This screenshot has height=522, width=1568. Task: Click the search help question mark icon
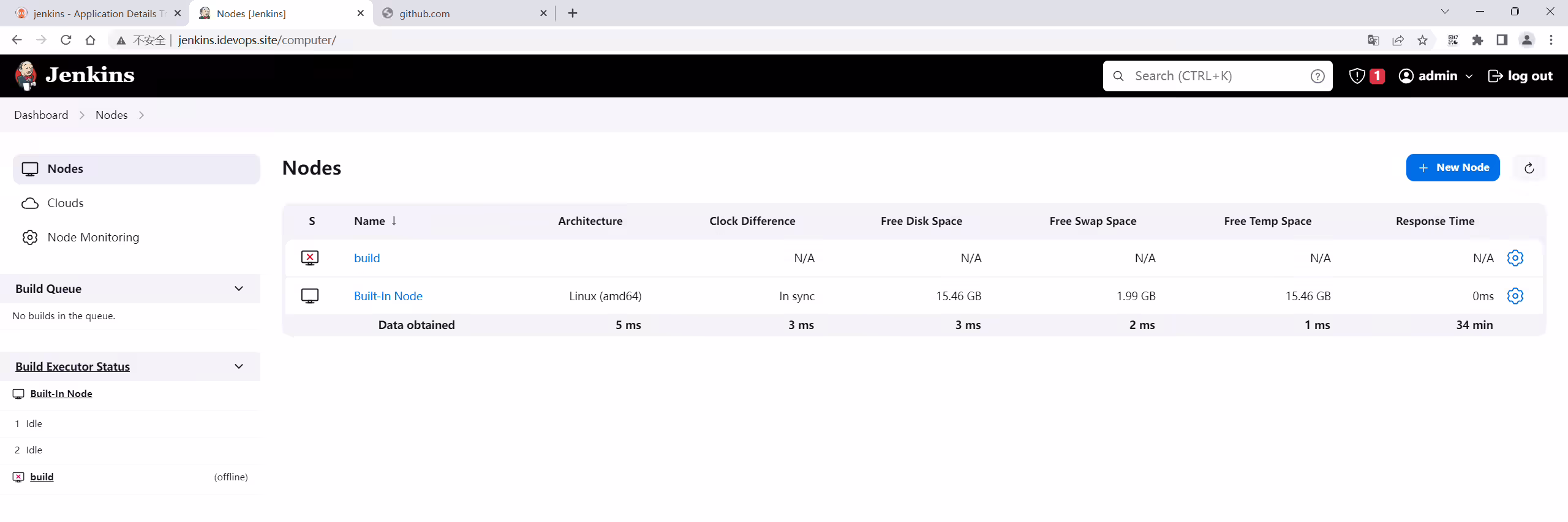[1317, 76]
